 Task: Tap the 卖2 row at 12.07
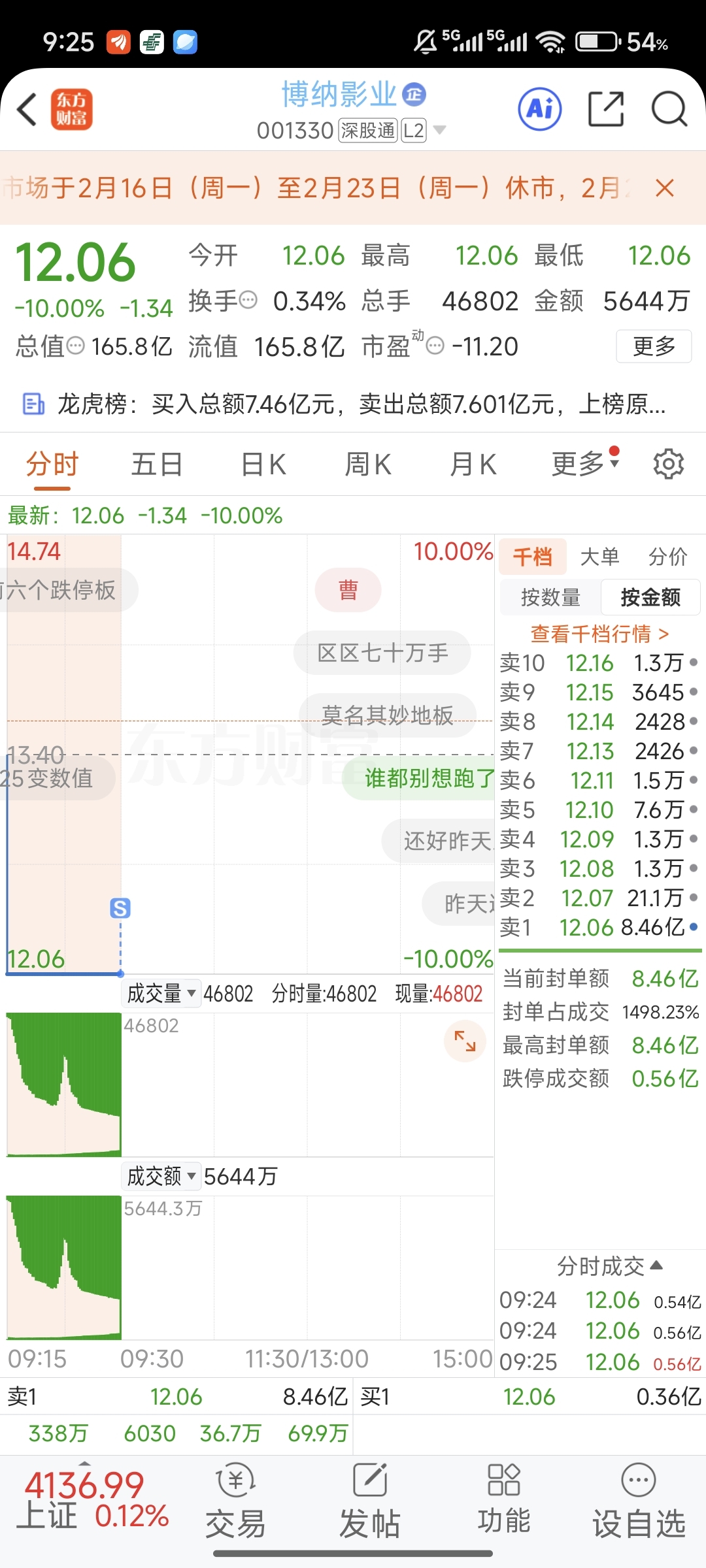point(599,898)
